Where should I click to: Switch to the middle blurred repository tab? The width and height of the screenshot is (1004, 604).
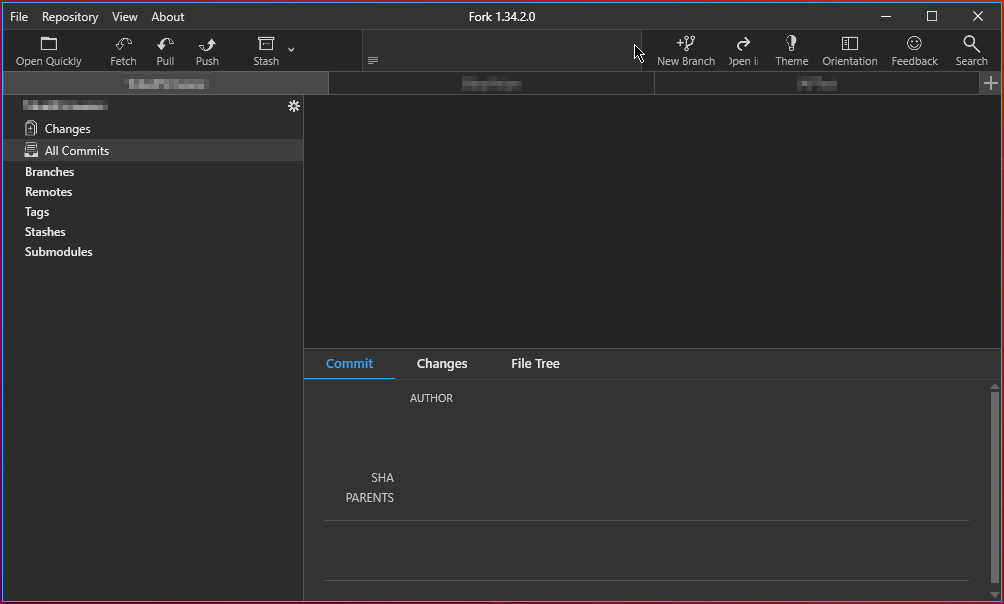pos(491,83)
